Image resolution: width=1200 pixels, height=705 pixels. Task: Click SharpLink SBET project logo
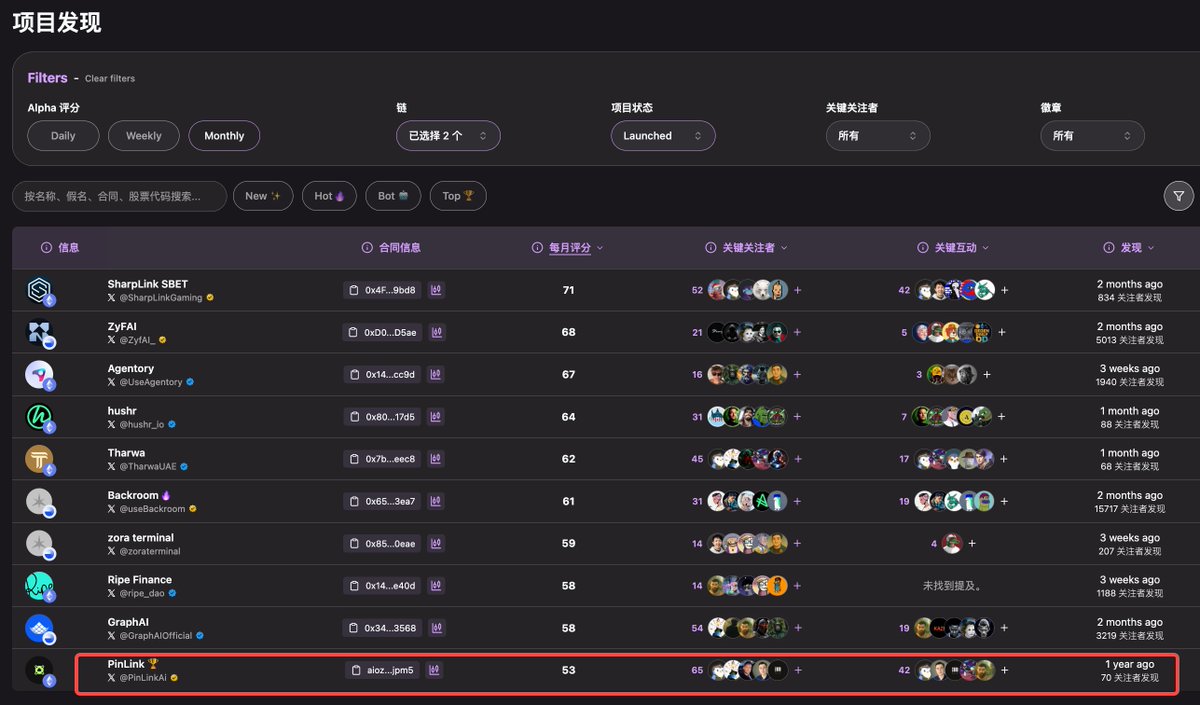pos(40,291)
